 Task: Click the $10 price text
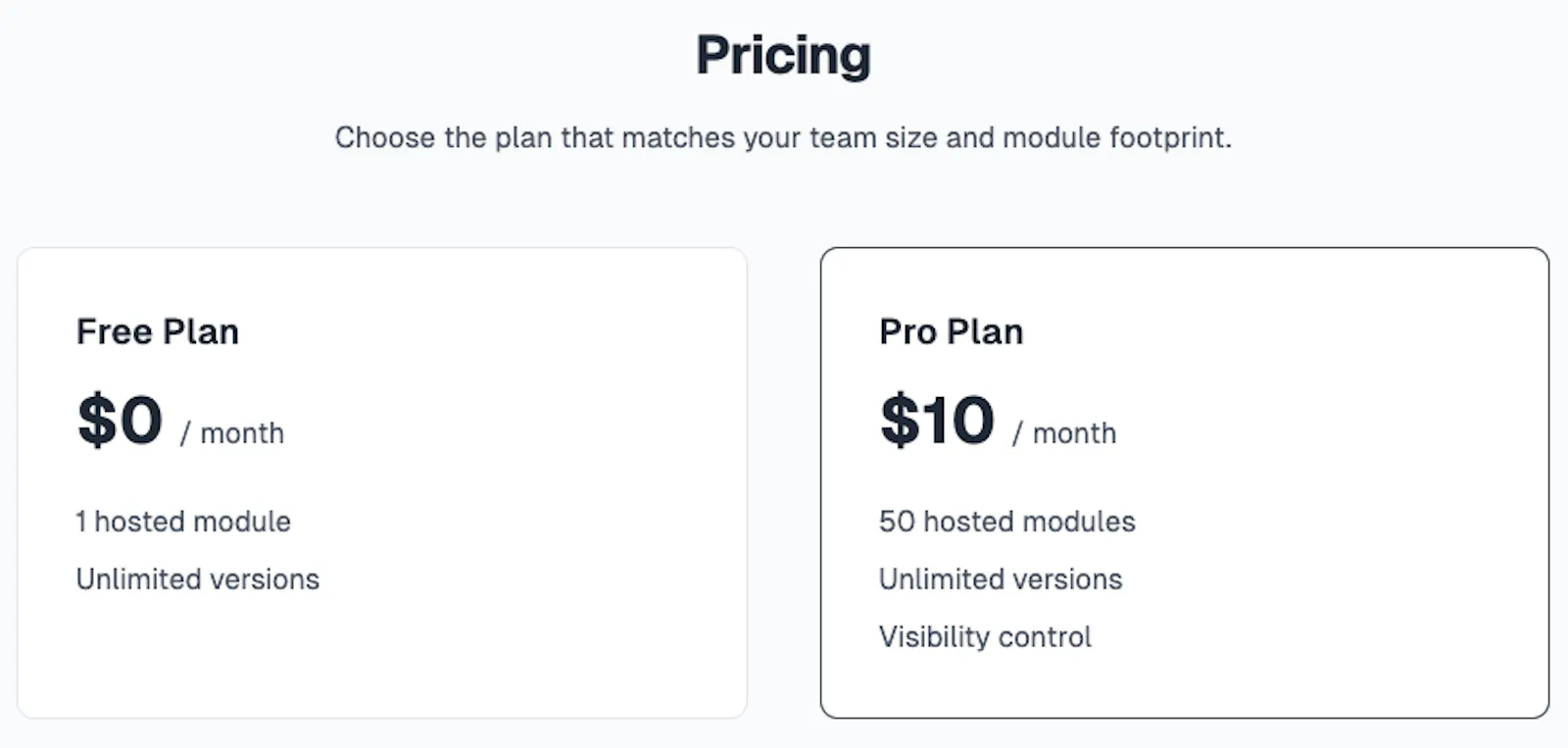pos(937,421)
